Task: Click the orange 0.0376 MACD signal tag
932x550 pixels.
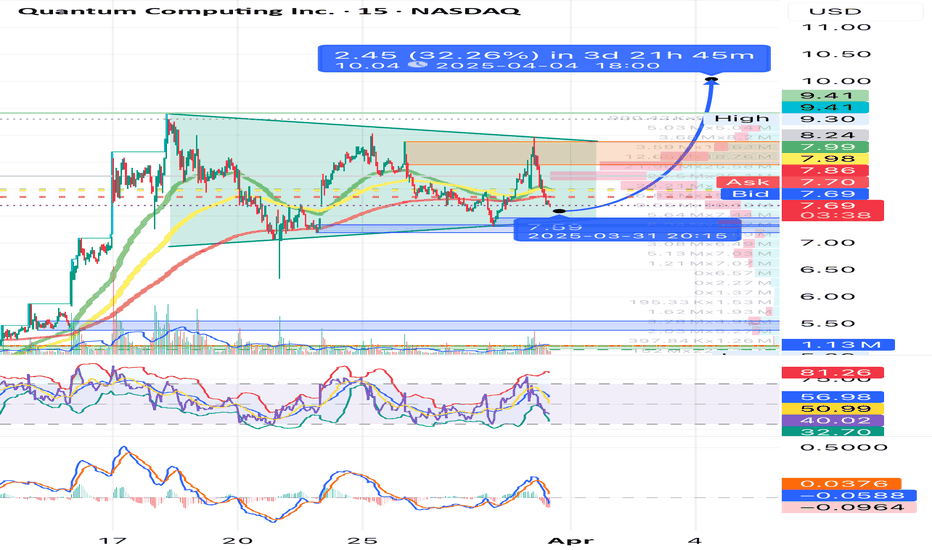Action: point(842,484)
